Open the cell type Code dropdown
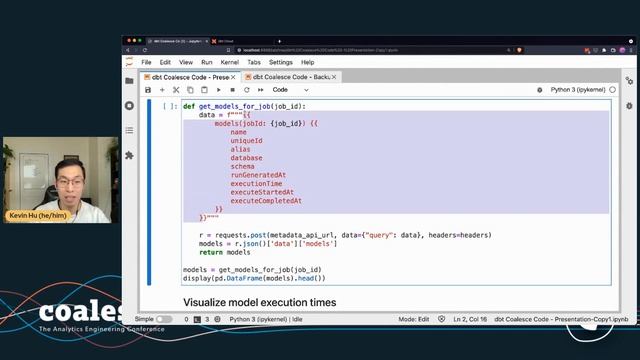640x360 pixels. click(290, 90)
